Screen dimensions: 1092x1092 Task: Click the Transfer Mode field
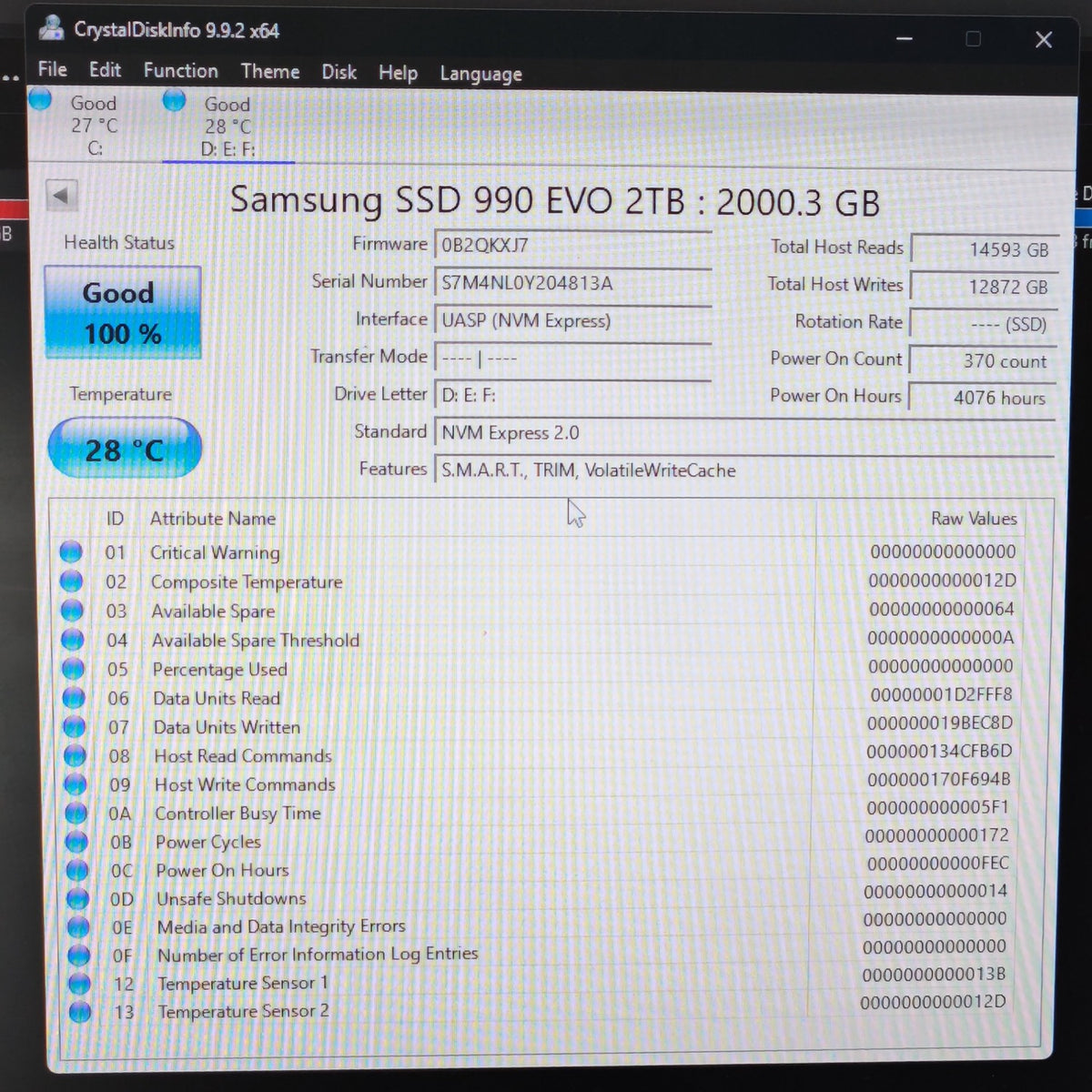point(572,358)
